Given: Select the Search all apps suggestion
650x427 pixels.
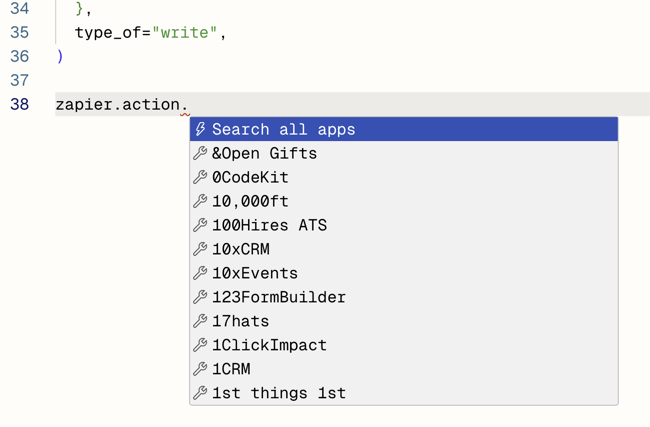Looking at the screenshot, I should (x=283, y=129).
